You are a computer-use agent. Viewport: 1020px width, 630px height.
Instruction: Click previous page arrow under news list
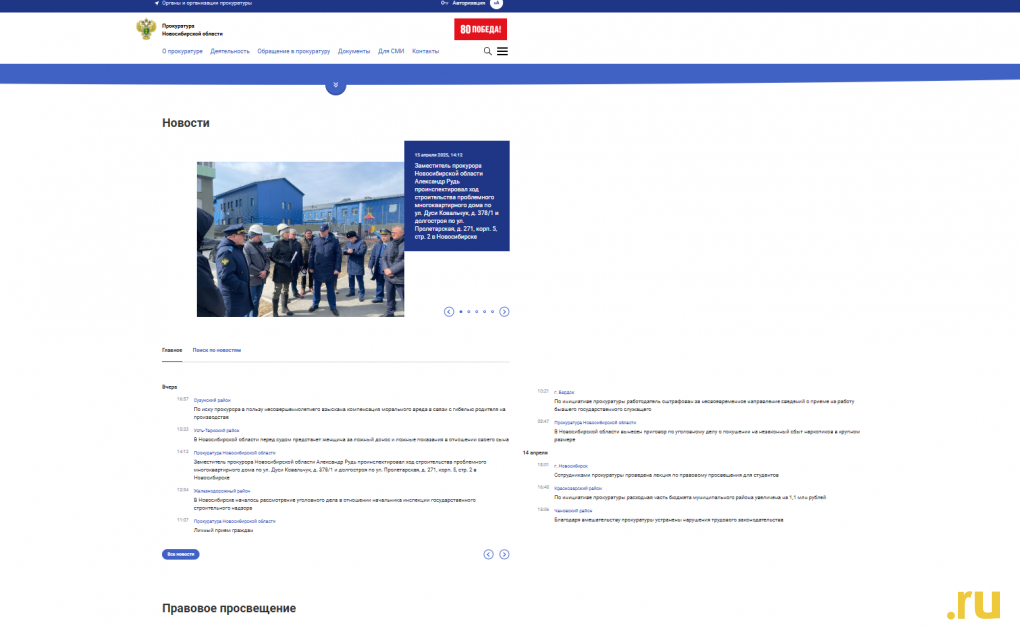(x=489, y=554)
